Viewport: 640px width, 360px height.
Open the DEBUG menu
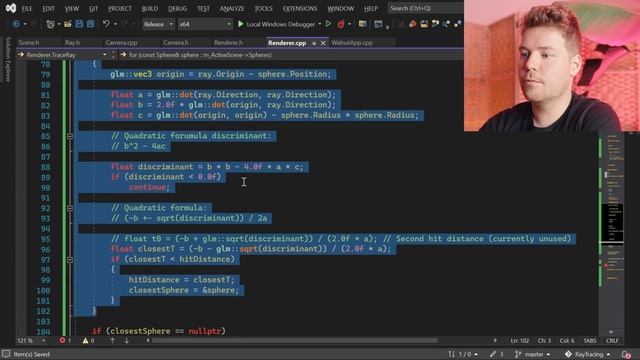(178, 9)
